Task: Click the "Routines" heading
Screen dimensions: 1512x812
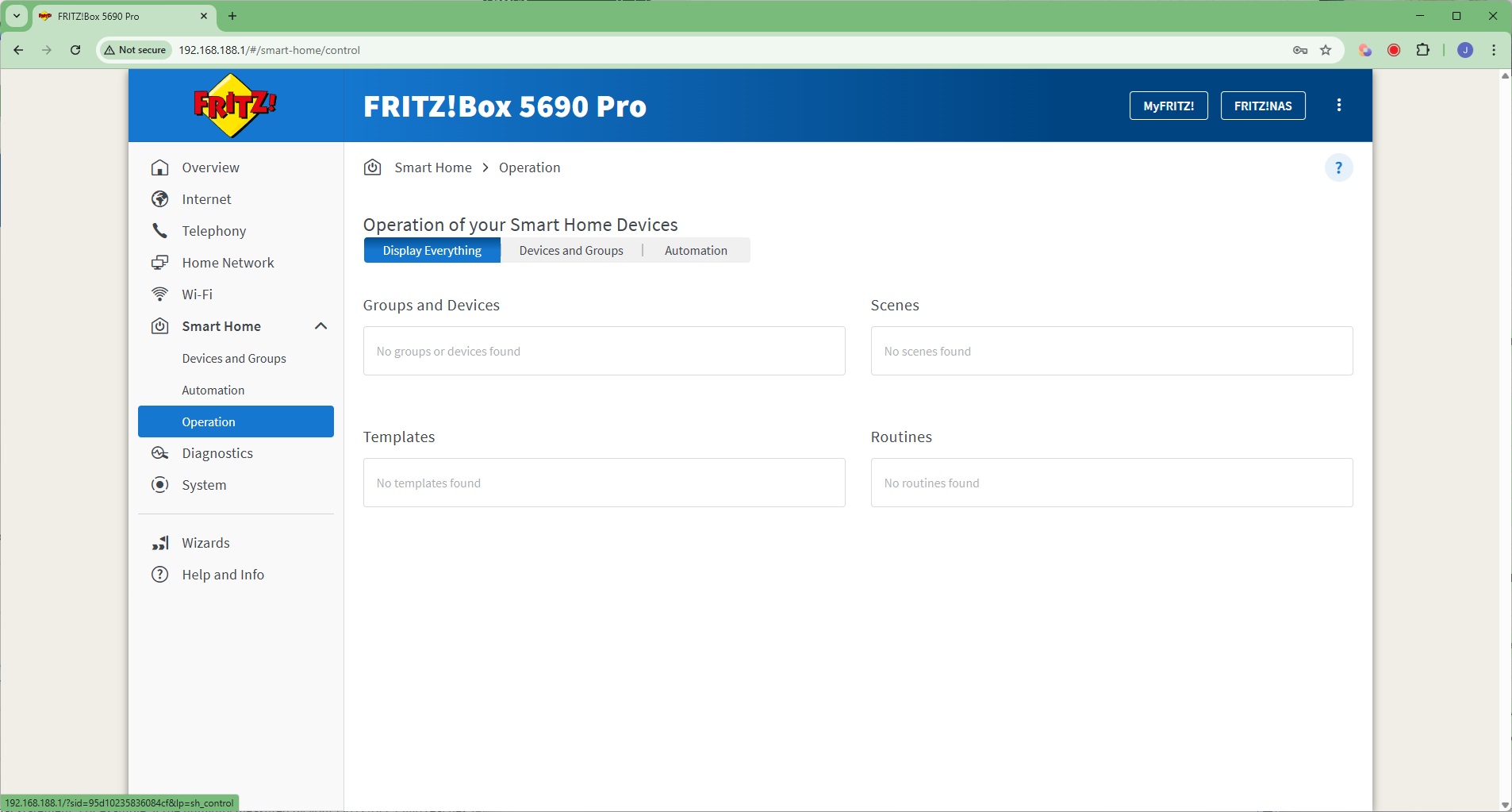Action: coord(901,437)
